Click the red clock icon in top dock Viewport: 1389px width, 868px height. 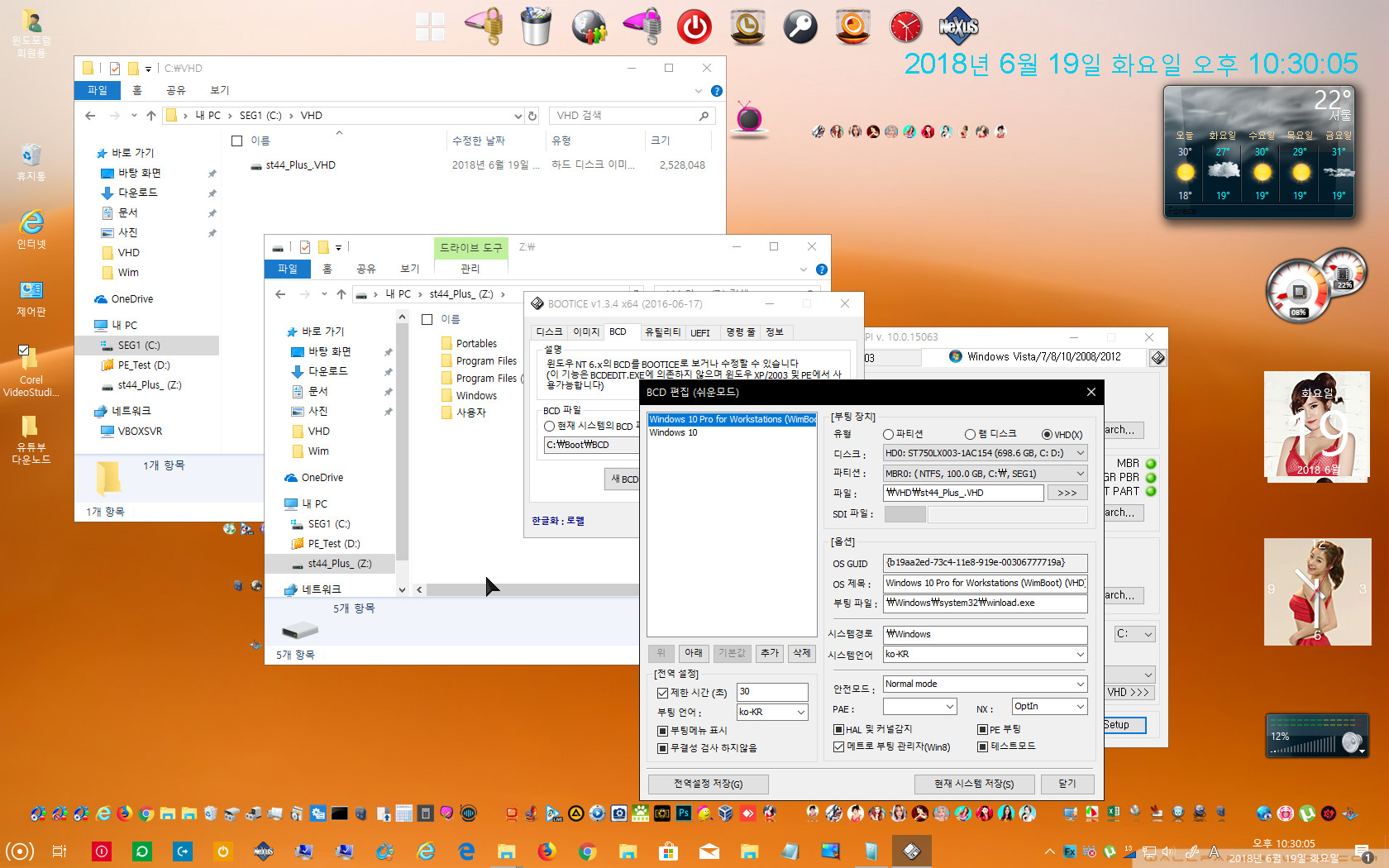click(906, 26)
